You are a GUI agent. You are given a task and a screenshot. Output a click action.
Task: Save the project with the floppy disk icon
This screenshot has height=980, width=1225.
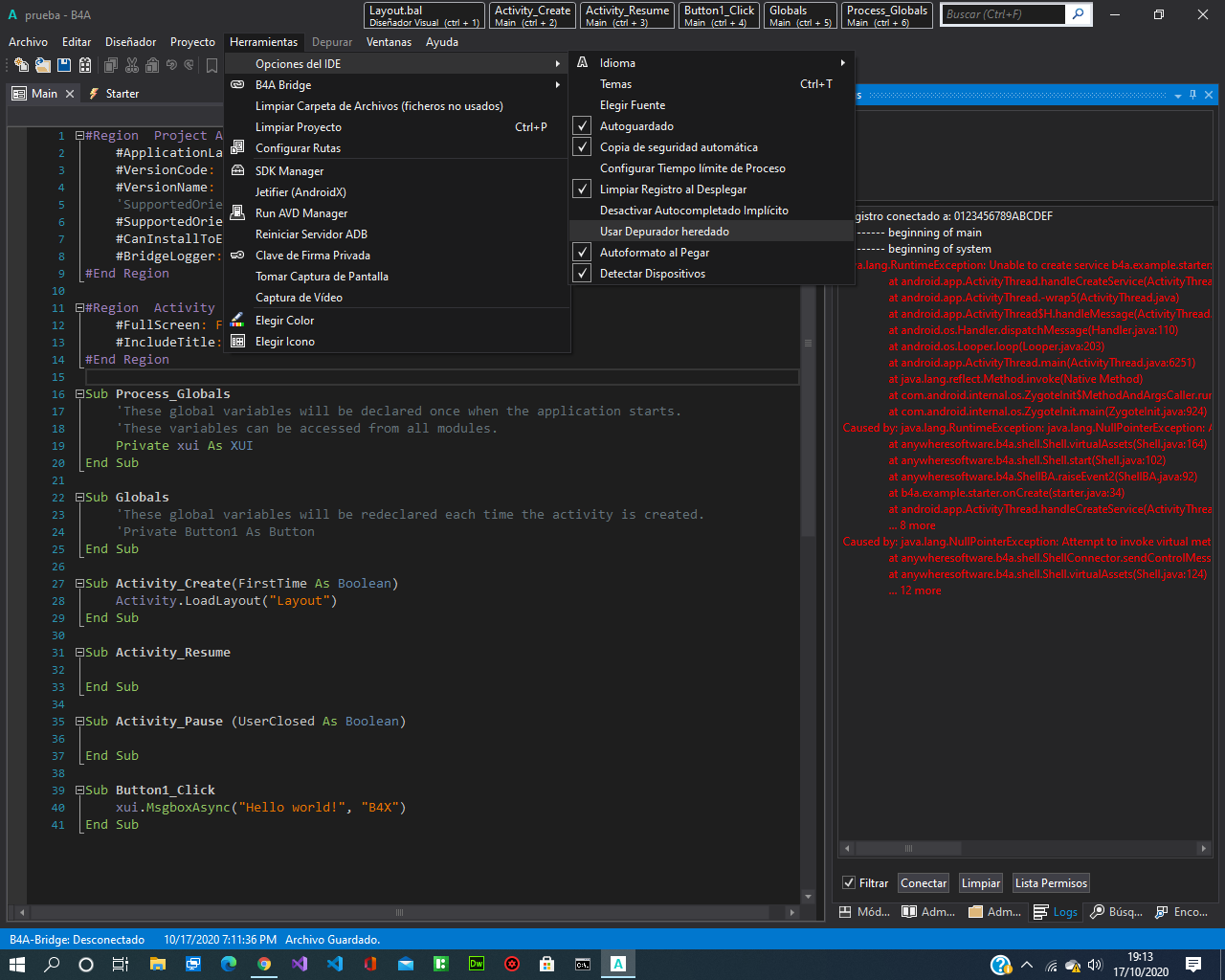point(64,65)
